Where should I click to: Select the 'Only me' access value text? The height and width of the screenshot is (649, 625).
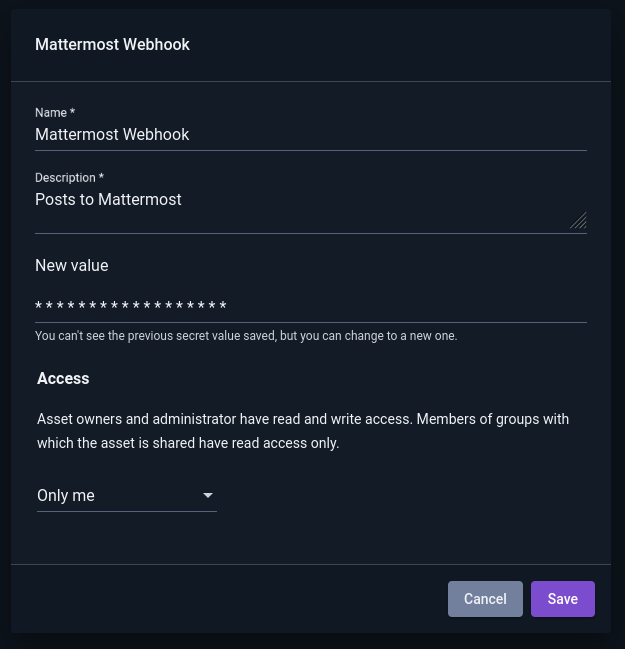tap(66, 495)
